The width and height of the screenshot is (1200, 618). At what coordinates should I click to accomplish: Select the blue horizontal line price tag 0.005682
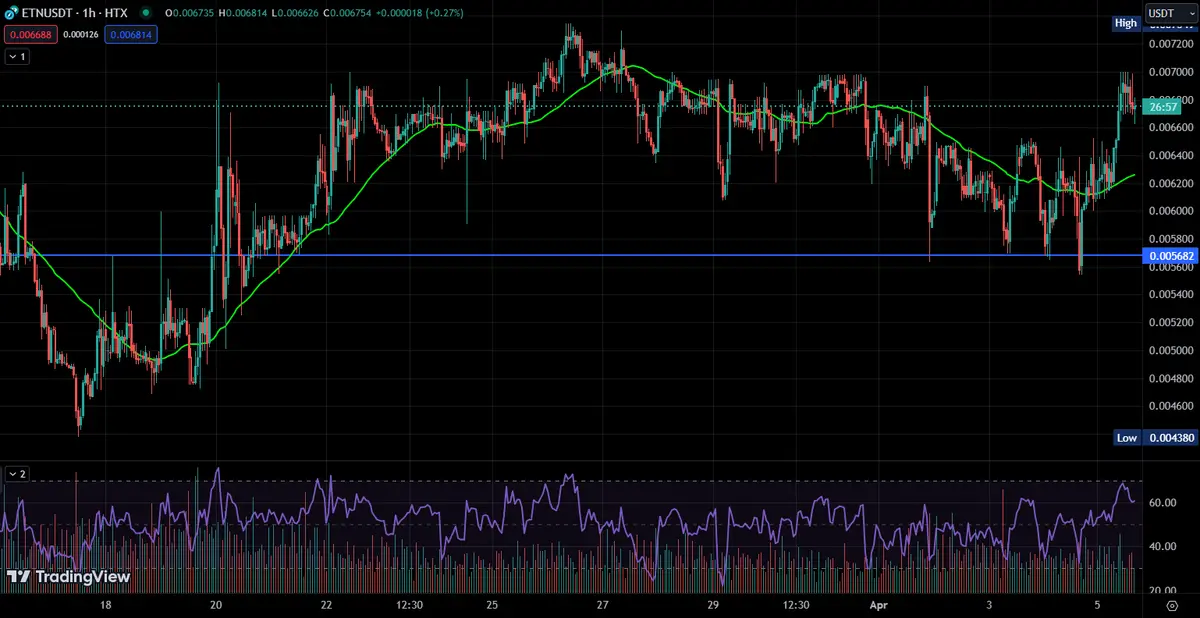click(1170, 256)
